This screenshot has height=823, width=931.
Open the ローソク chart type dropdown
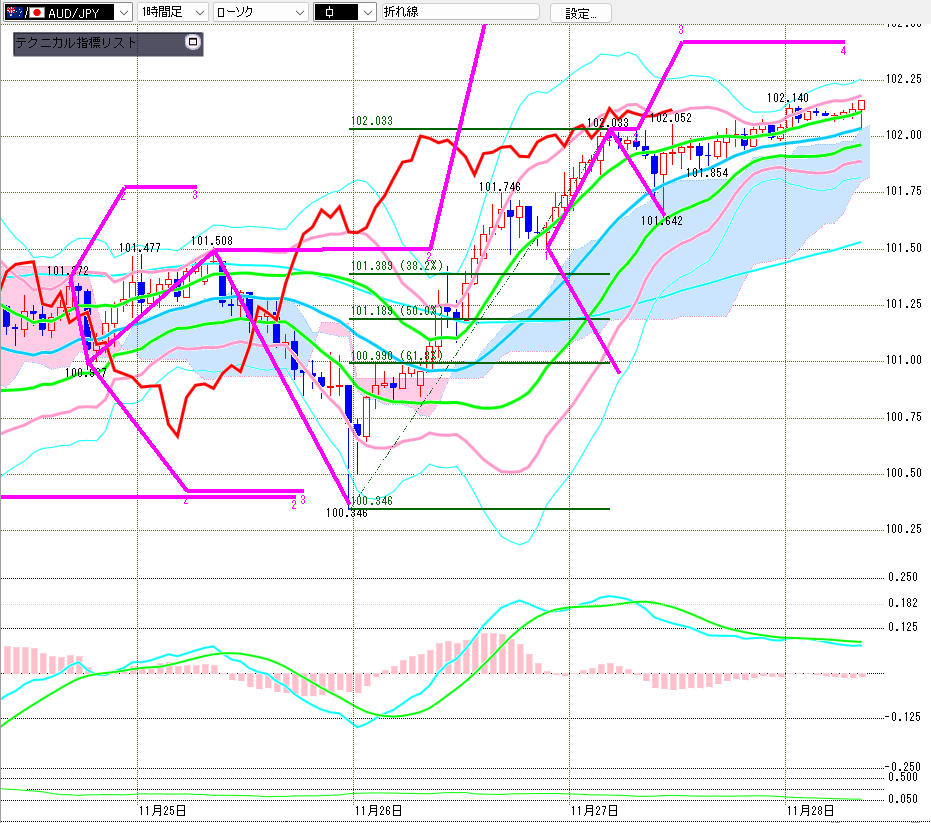[x=298, y=12]
